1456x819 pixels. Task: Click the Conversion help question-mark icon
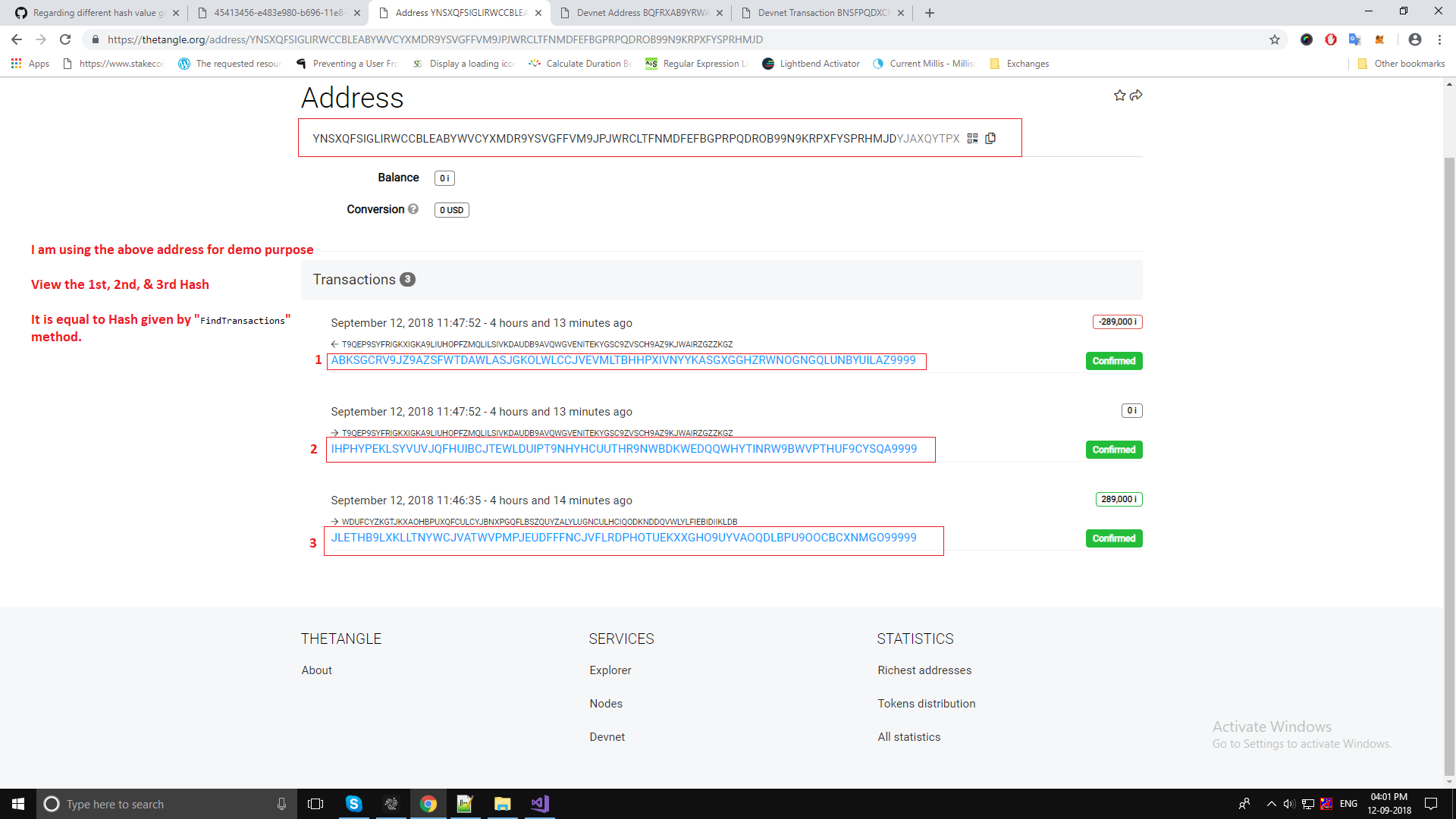(x=414, y=209)
